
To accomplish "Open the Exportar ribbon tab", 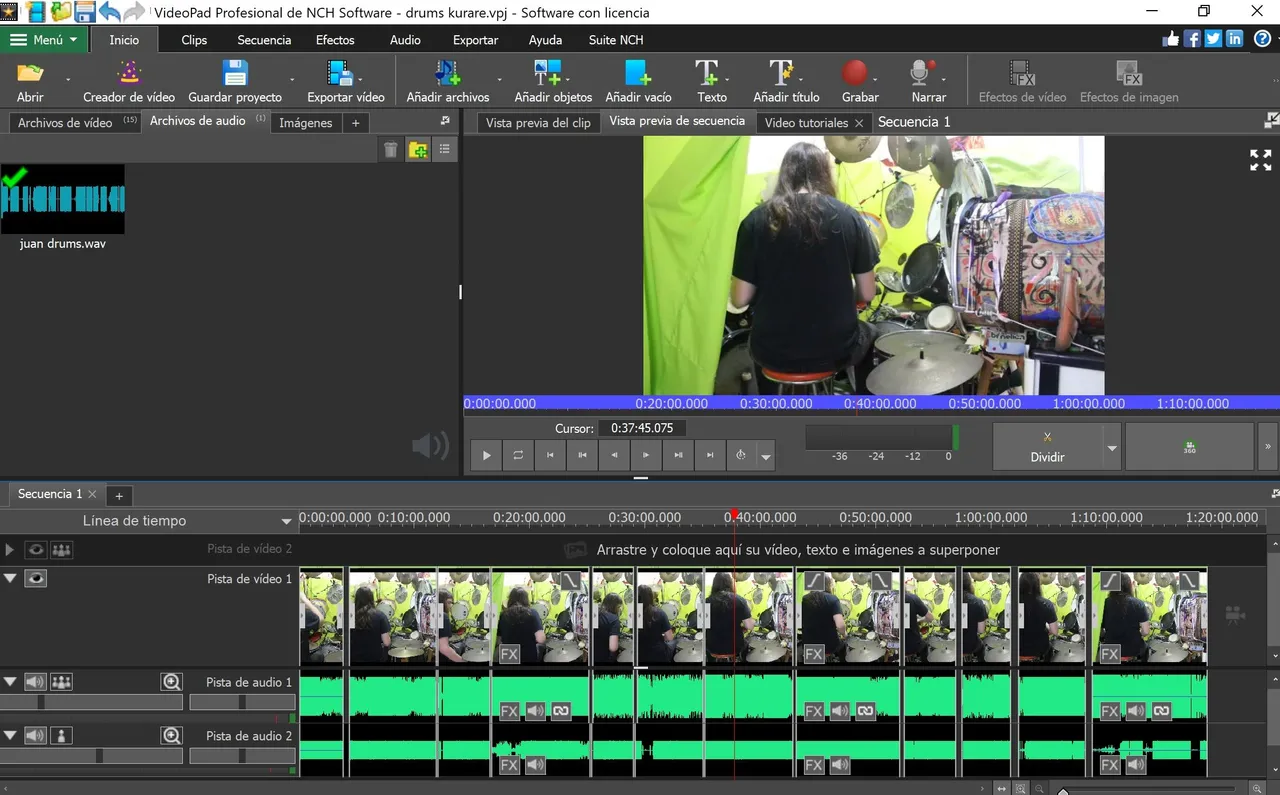I will click(476, 40).
